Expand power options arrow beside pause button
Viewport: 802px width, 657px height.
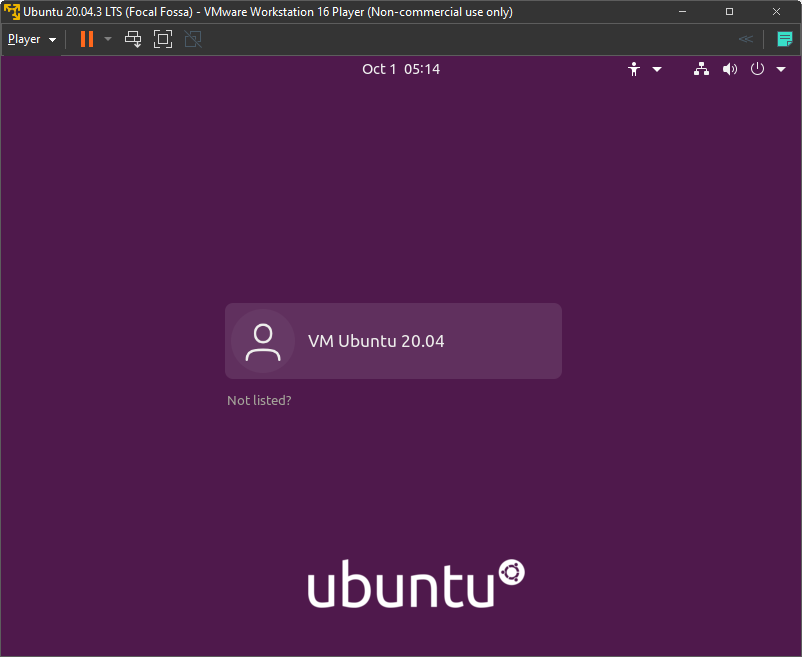coord(108,39)
